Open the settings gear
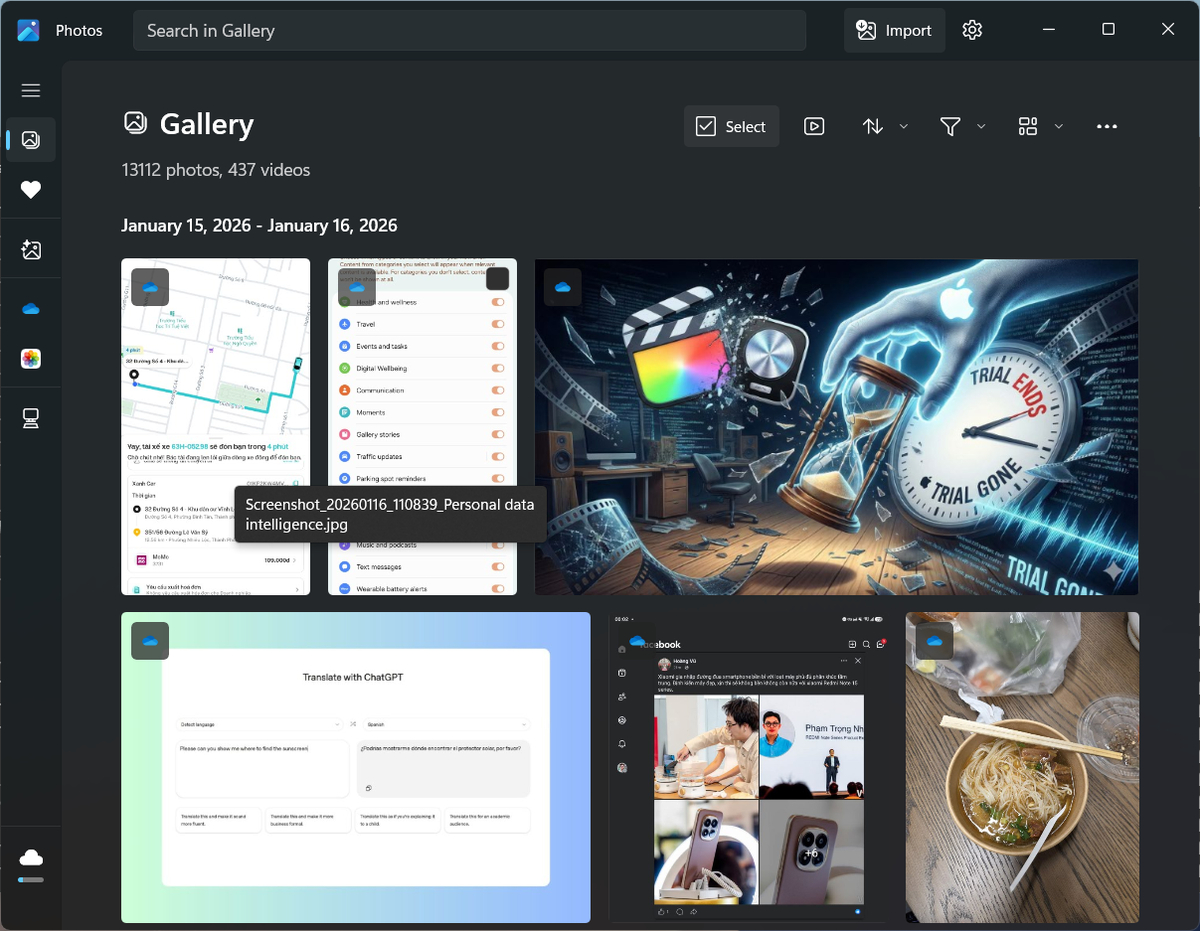This screenshot has width=1200, height=931. point(972,30)
